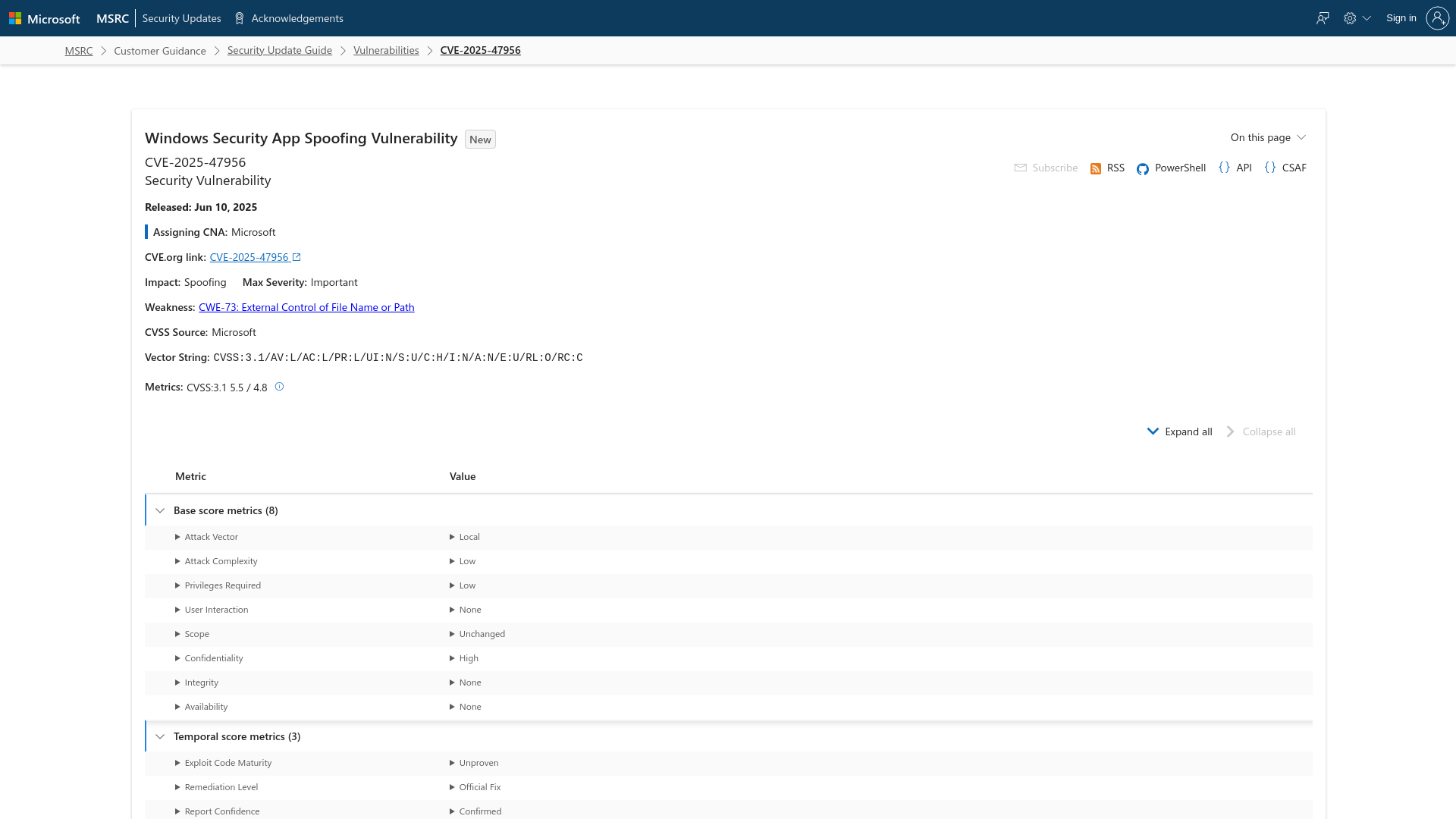The width and height of the screenshot is (1456, 819).
Task: Expand the High value description
Action: (463, 658)
